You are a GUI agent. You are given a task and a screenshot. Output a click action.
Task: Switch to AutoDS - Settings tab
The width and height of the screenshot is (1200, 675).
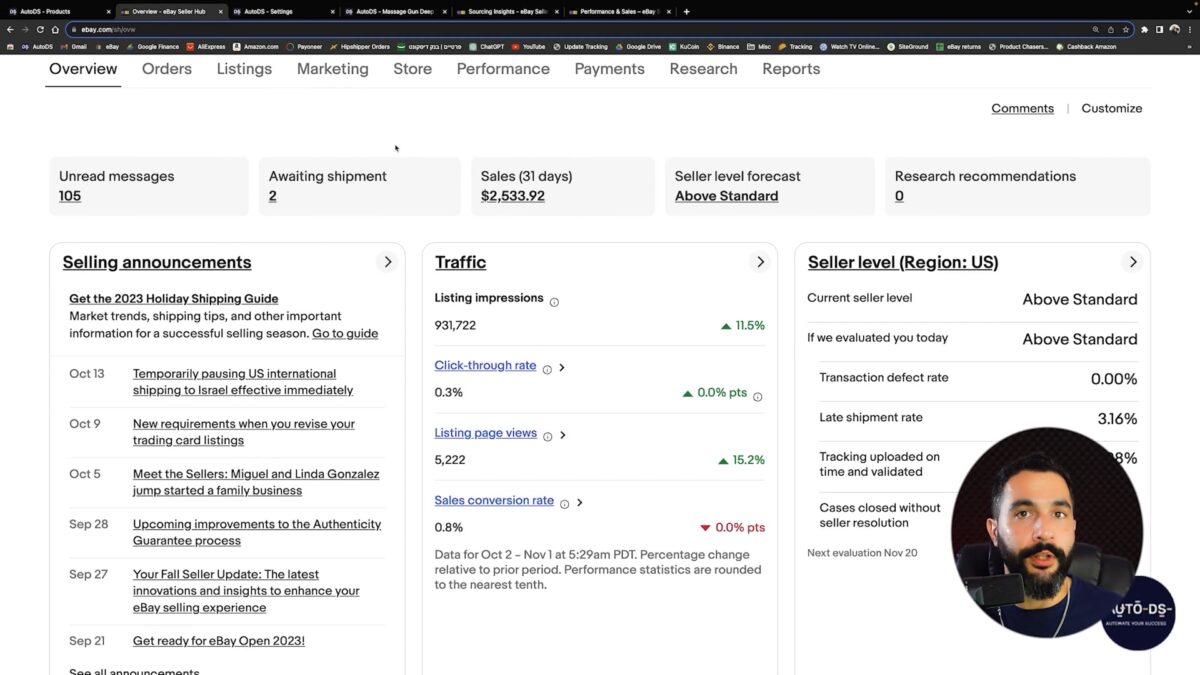[283, 11]
